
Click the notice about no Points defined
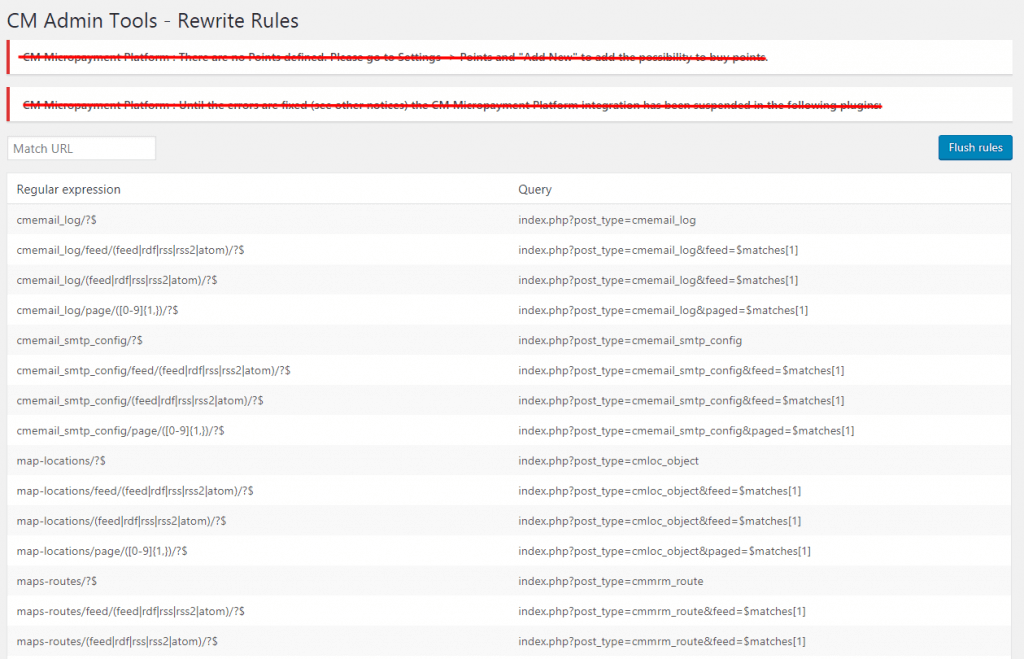[x=395, y=58]
